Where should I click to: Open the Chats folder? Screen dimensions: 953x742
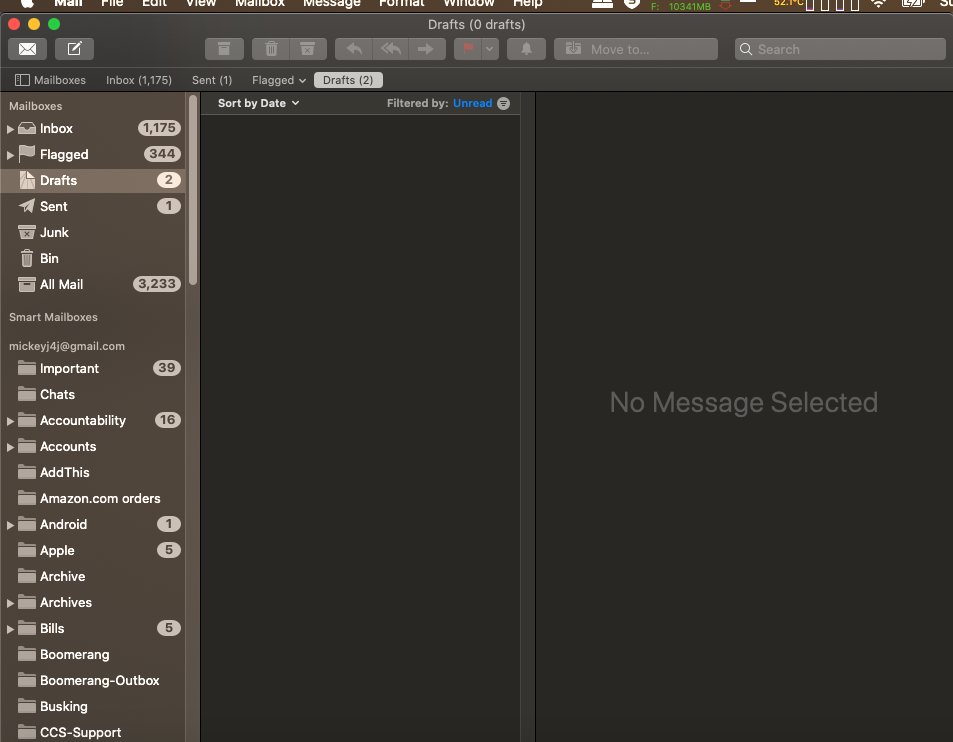pyautogui.click(x=93, y=394)
